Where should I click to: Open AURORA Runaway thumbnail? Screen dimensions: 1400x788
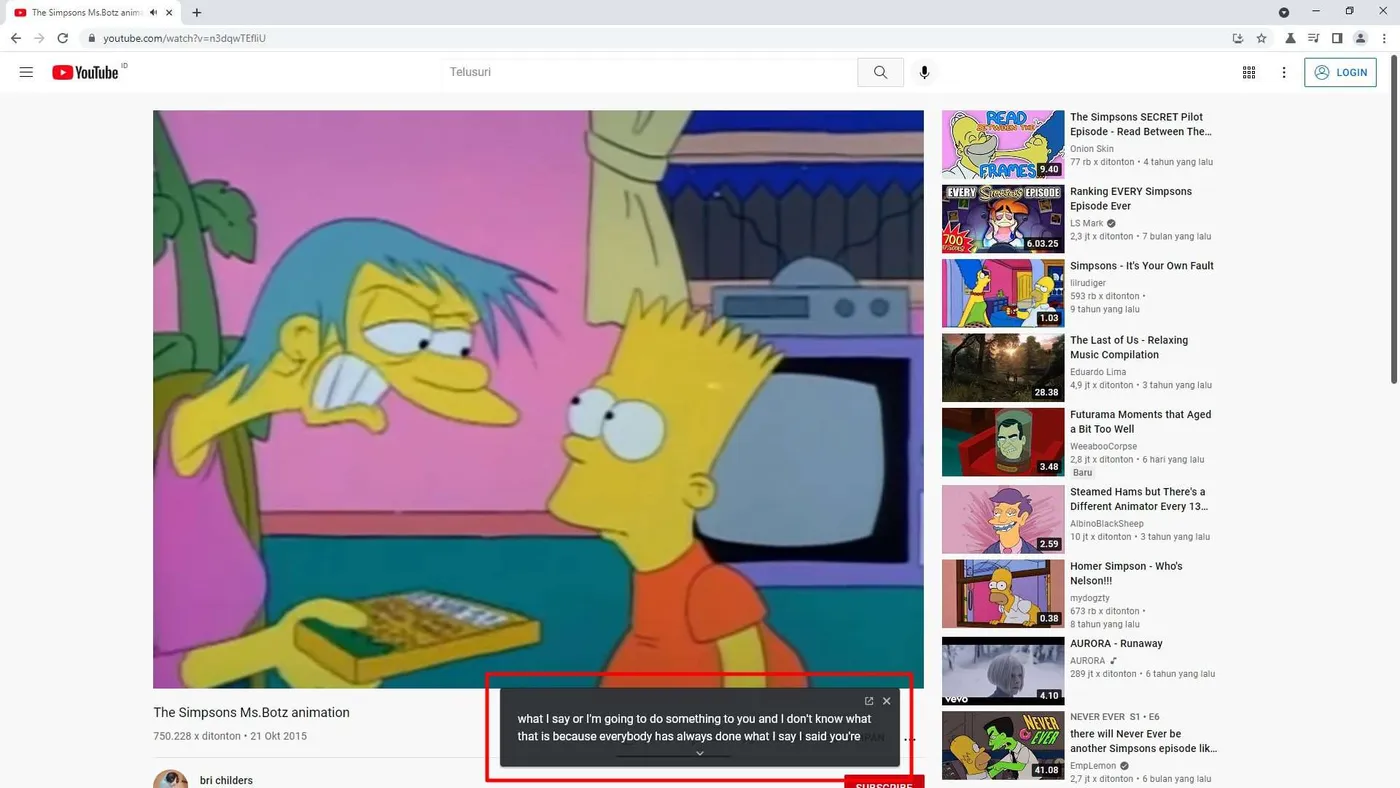(x=1003, y=671)
